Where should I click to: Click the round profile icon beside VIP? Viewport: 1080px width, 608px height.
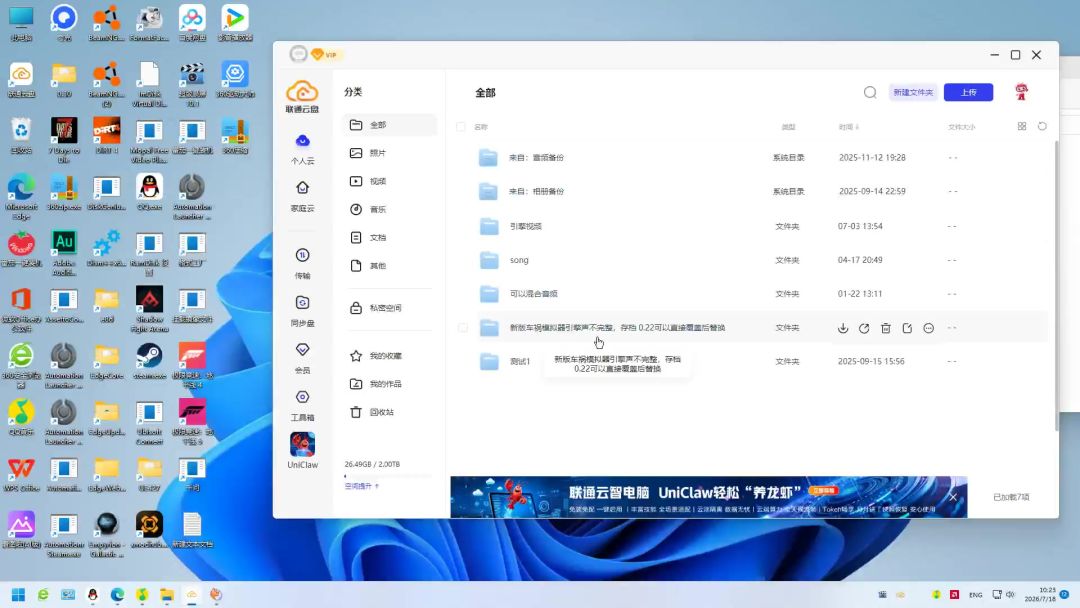298,54
